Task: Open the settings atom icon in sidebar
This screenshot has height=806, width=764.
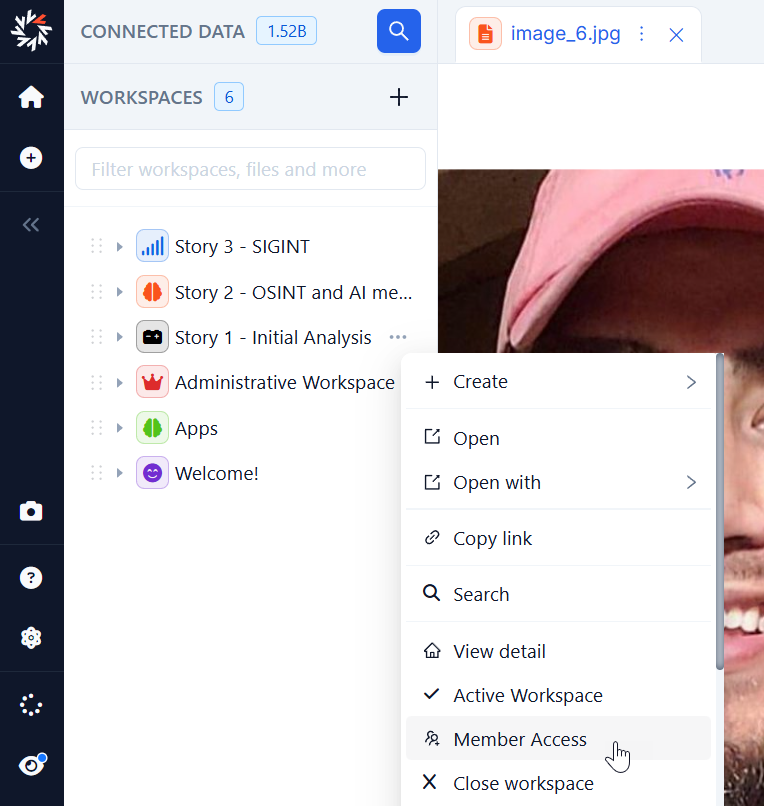Action: click(31, 638)
